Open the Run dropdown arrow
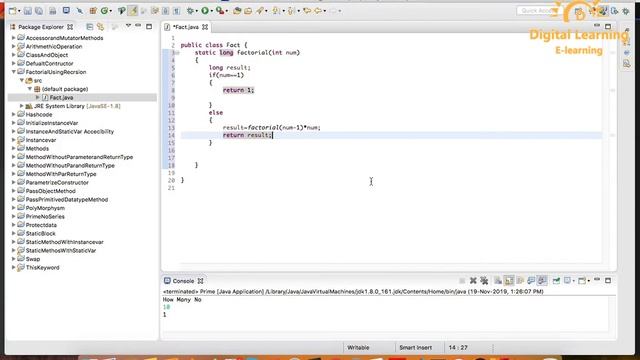640x360 pixels. 211,11
